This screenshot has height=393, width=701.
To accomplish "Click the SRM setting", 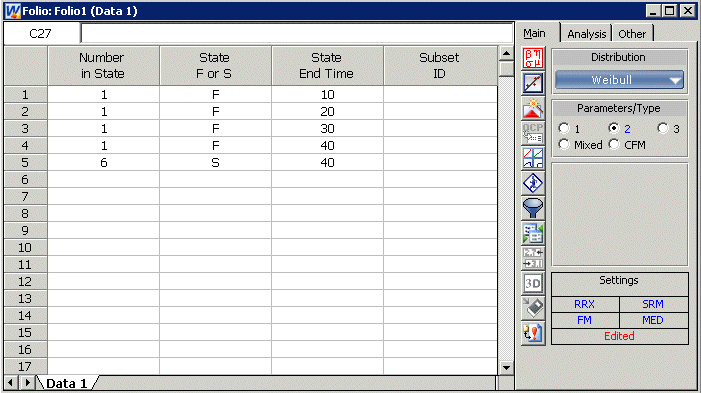I will tap(653, 304).
